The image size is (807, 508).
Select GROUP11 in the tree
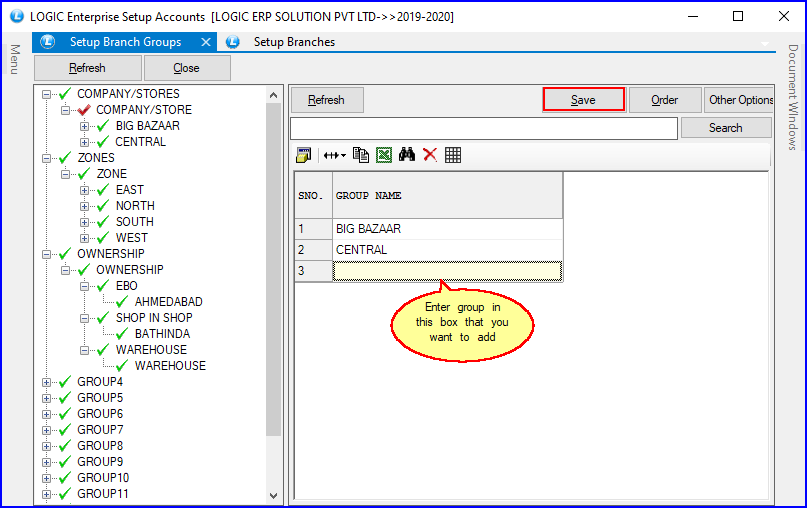[103, 494]
